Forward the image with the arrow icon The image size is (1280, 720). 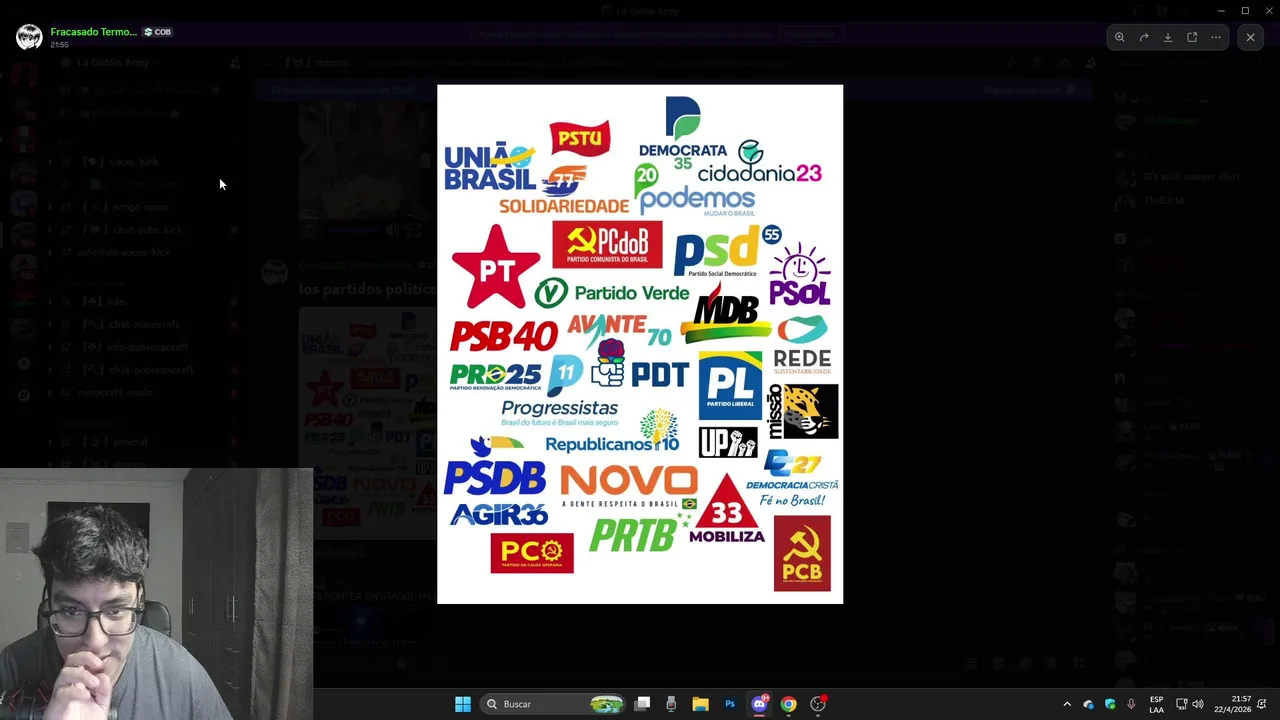[x=1144, y=37]
